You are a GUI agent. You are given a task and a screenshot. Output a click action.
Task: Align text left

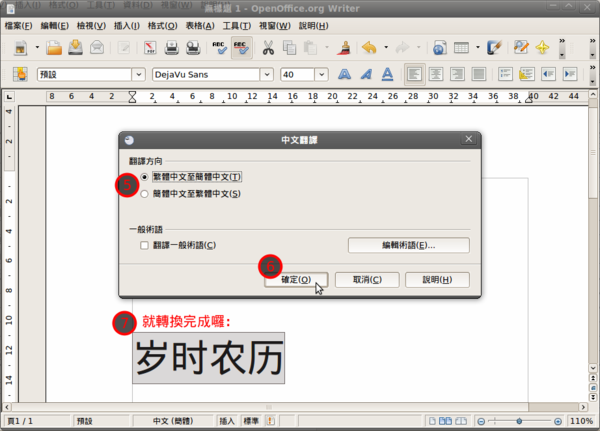click(x=414, y=74)
